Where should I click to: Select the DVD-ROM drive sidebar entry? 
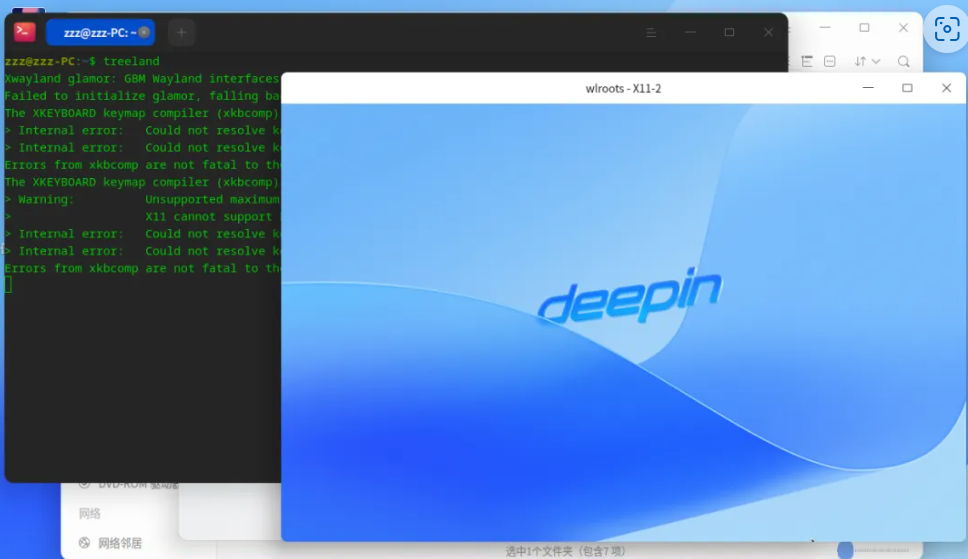[128, 484]
